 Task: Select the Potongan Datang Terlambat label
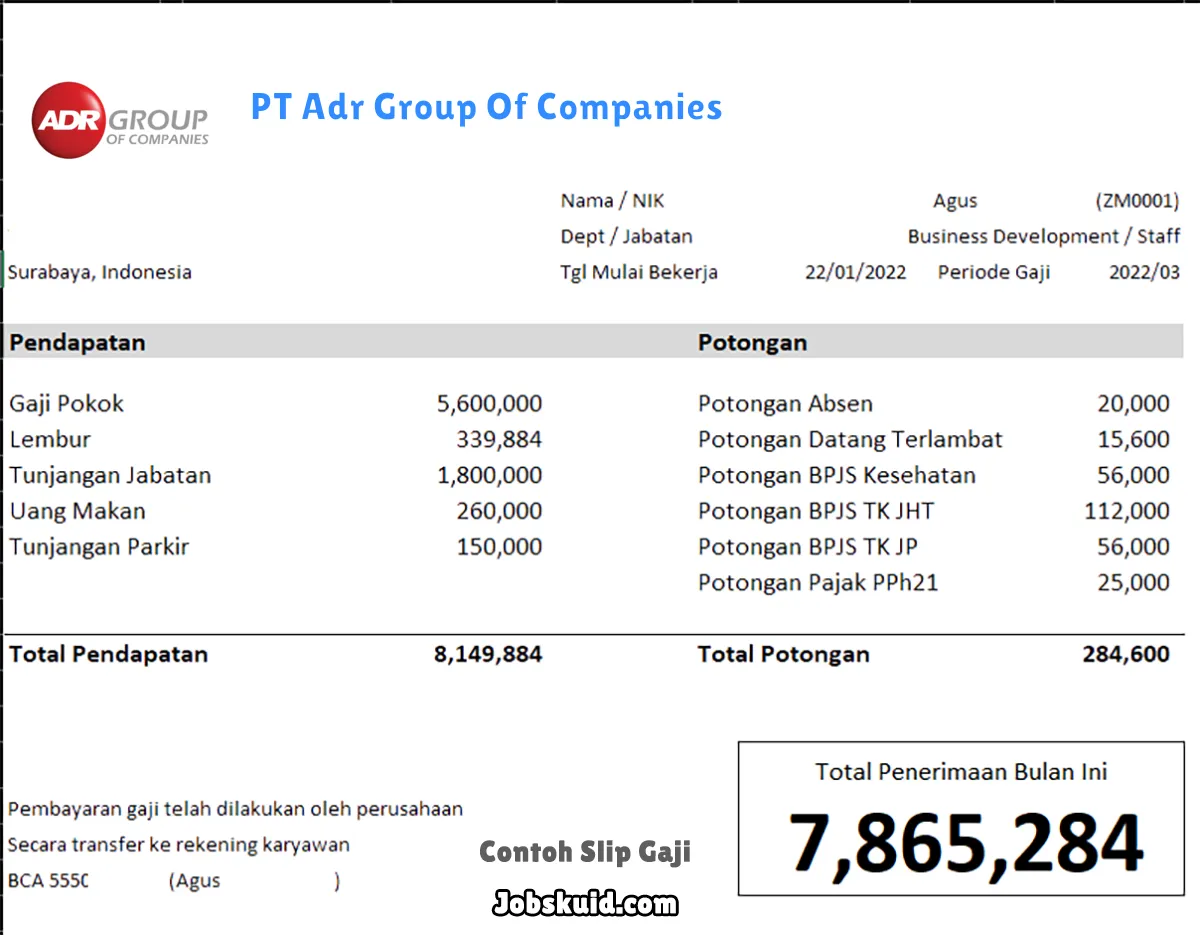tap(850, 440)
